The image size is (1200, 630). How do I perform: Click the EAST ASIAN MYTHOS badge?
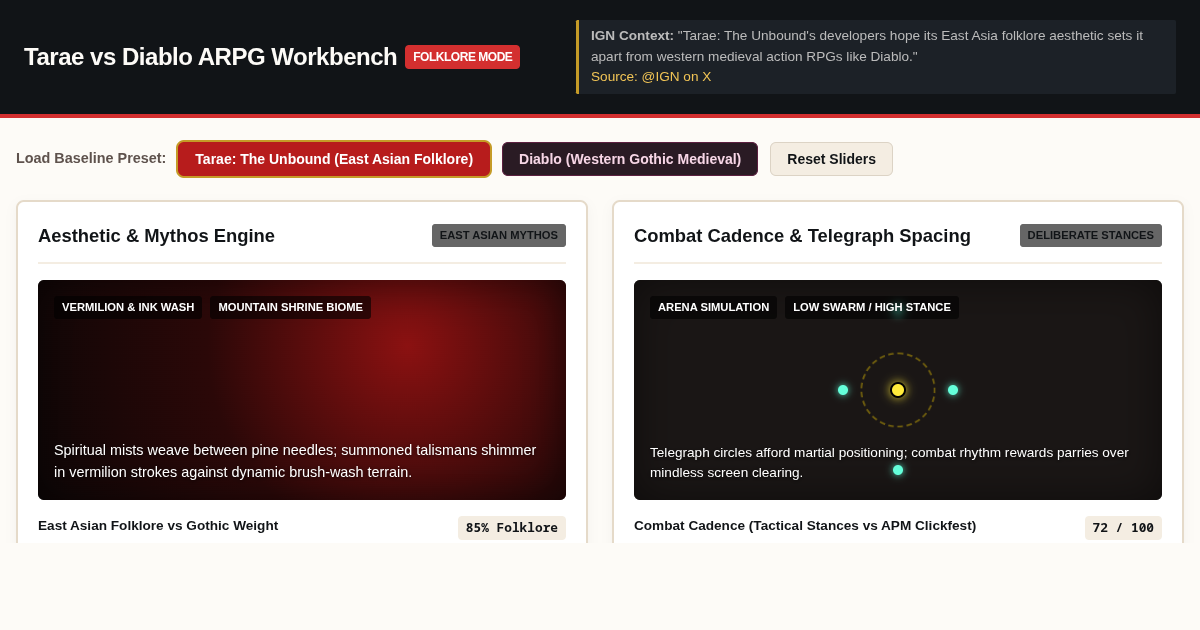pyautogui.click(x=499, y=236)
